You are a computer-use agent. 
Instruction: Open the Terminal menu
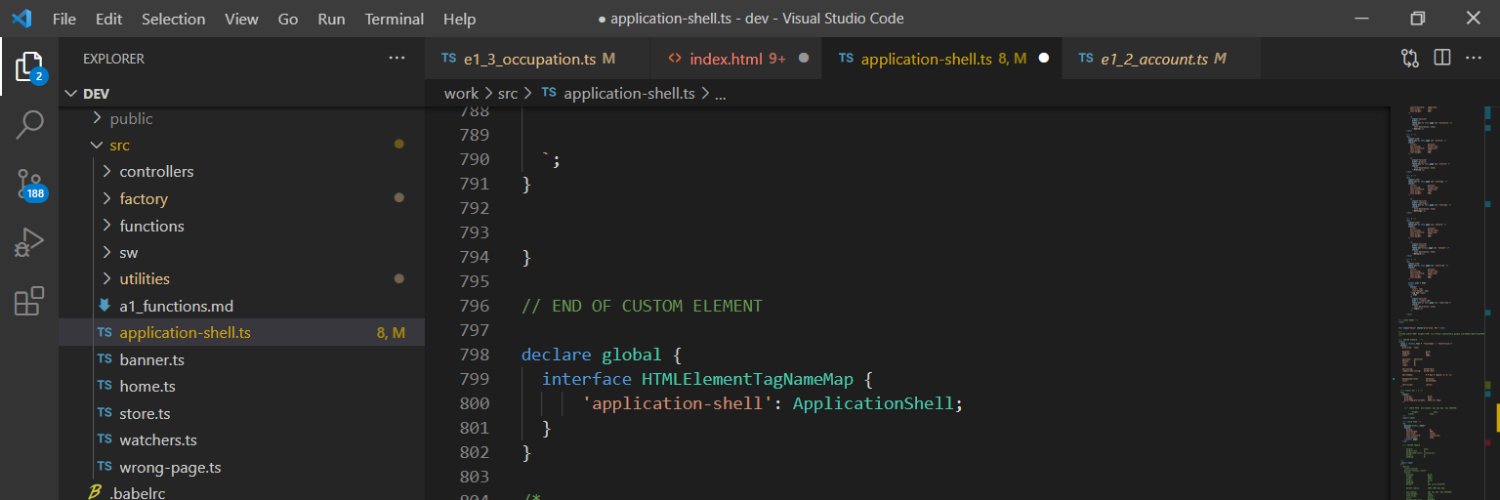tap(394, 19)
